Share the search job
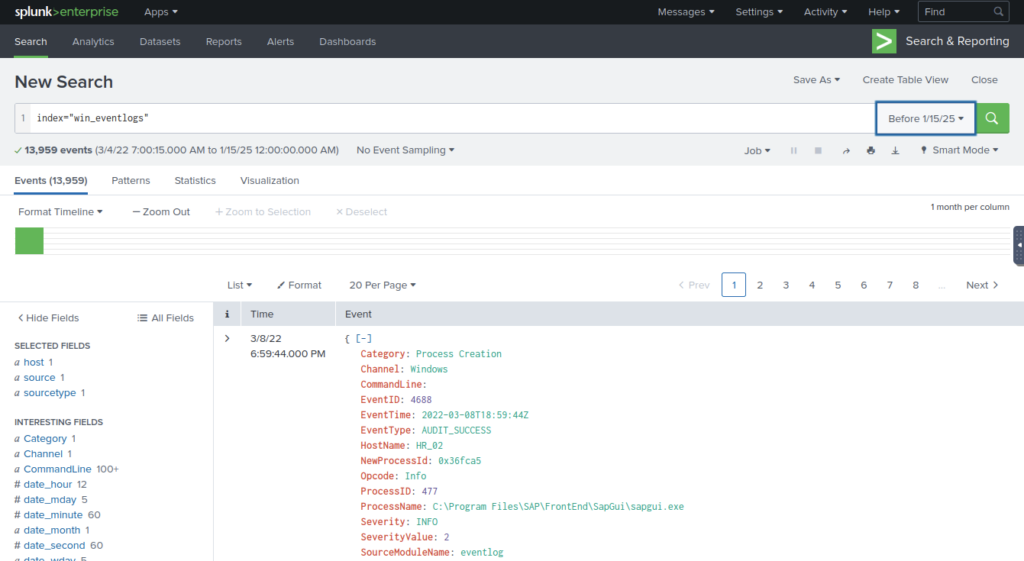 pos(846,150)
